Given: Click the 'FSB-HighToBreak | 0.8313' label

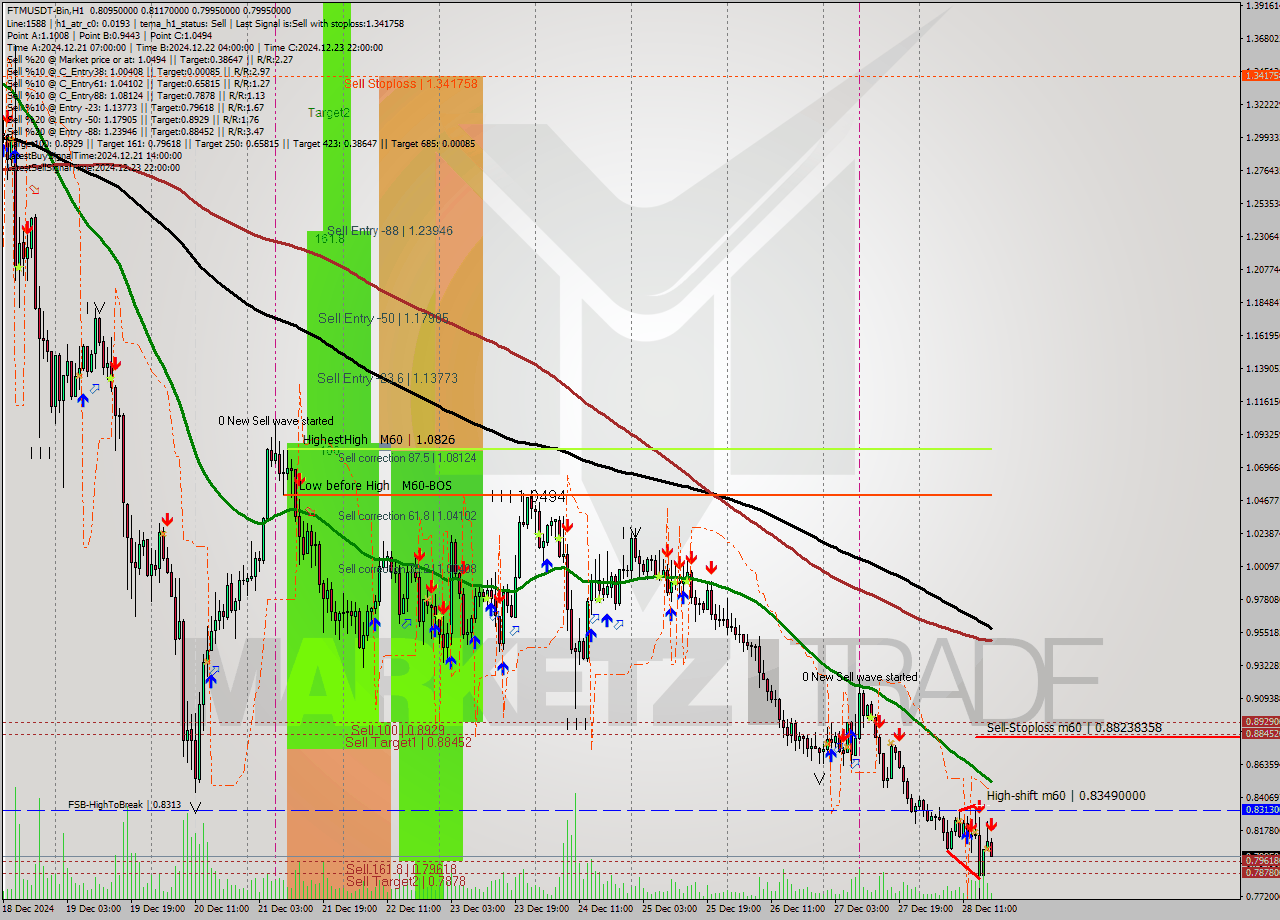Looking at the screenshot, I should (125, 804).
